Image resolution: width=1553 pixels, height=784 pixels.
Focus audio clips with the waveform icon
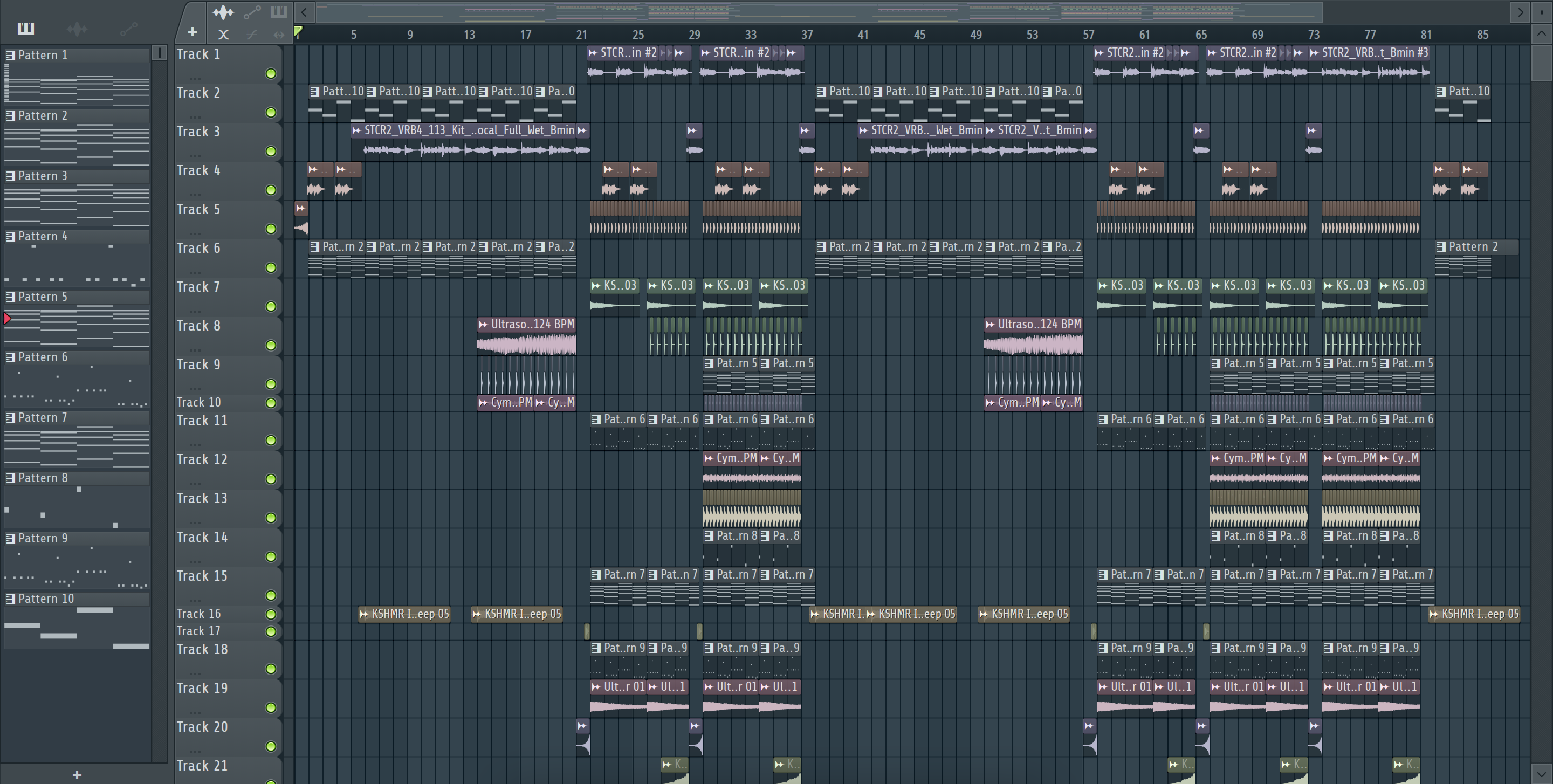pyautogui.click(x=223, y=12)
